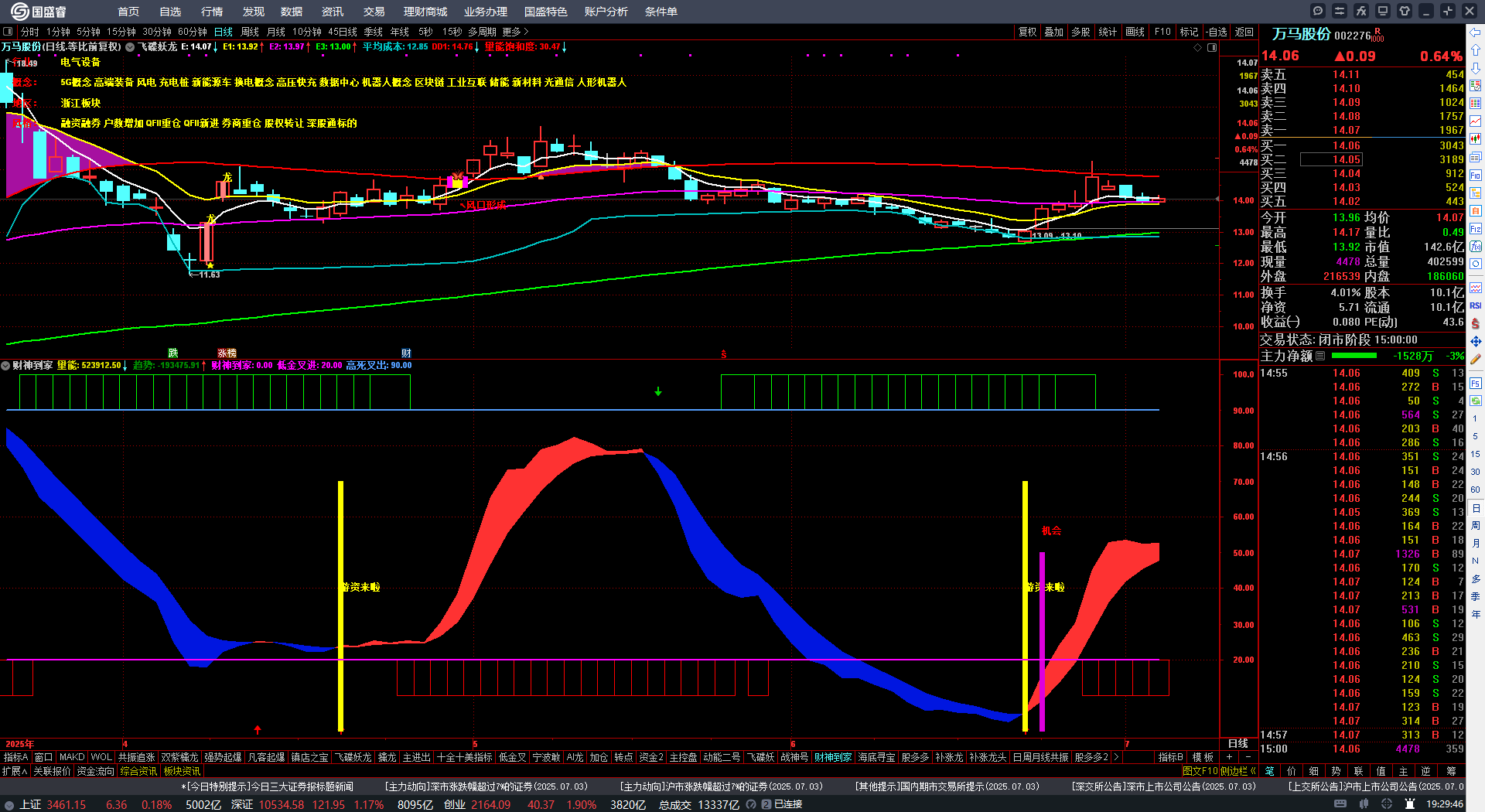Collapse the 侧边栏 sidebar toggle
This screenshot has height=812, width=1485.
[x=1238, y=771]
